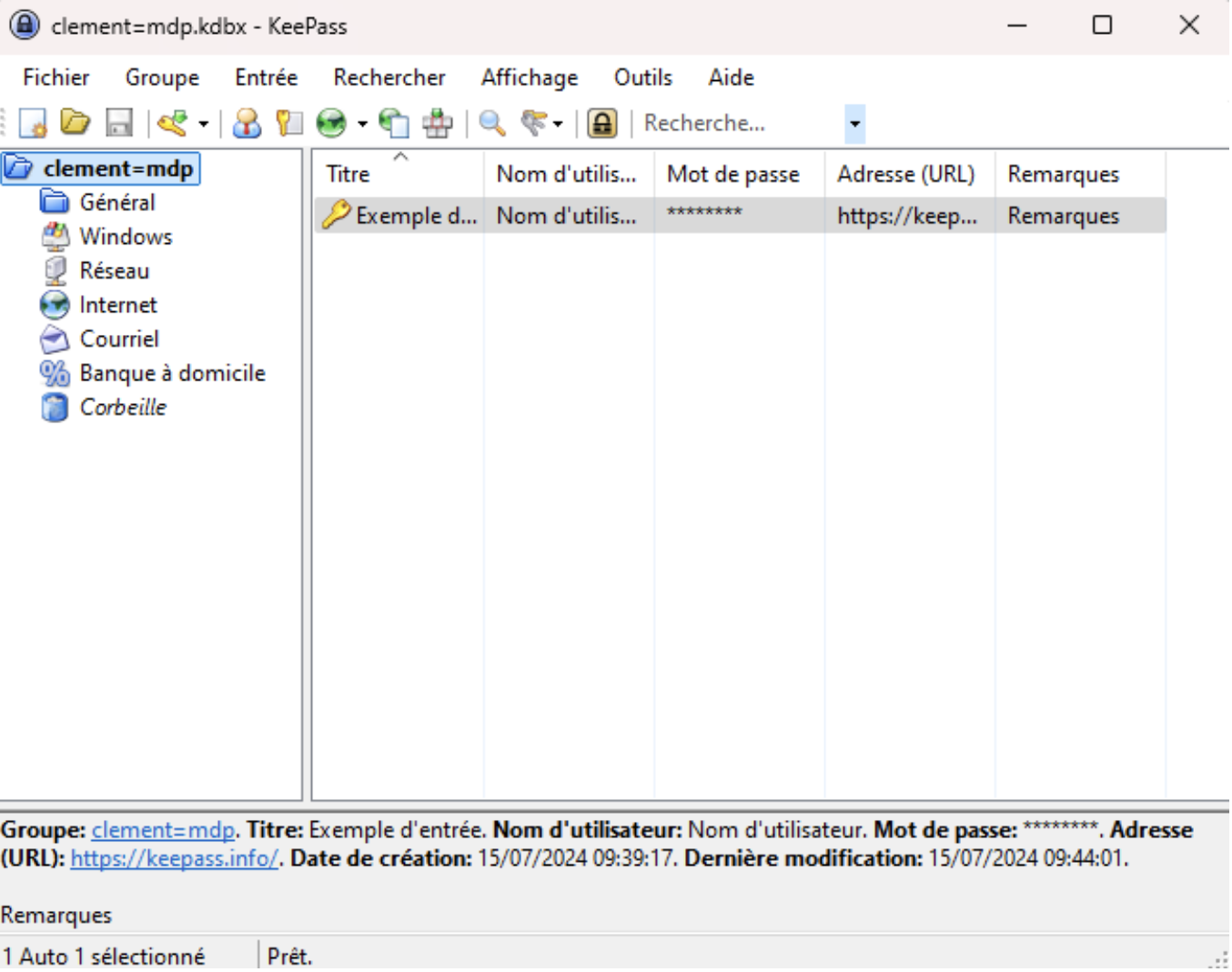Click the Prêt. status bar text

[289, 957]
